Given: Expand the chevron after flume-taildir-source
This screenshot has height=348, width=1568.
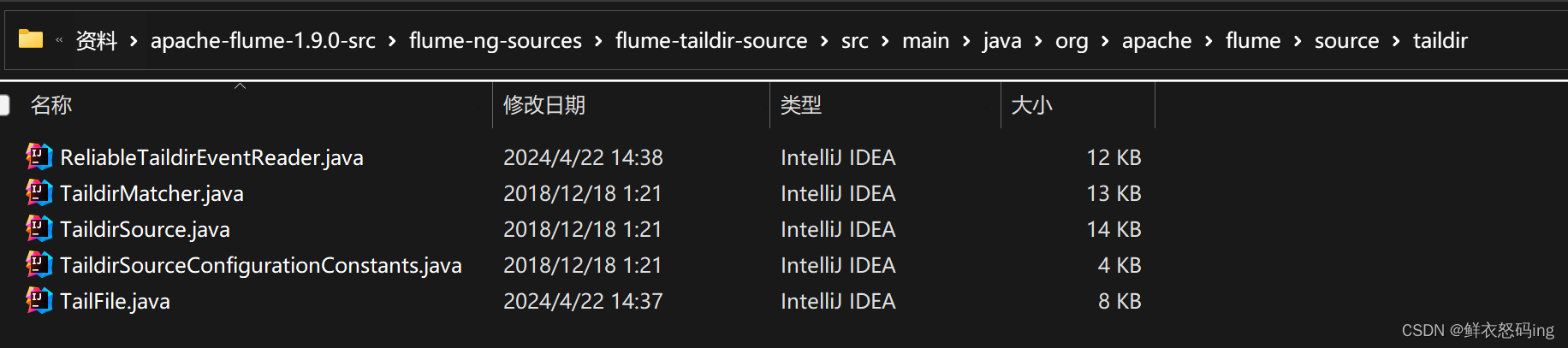Looking at the screenshot, I should coord(824,41).
